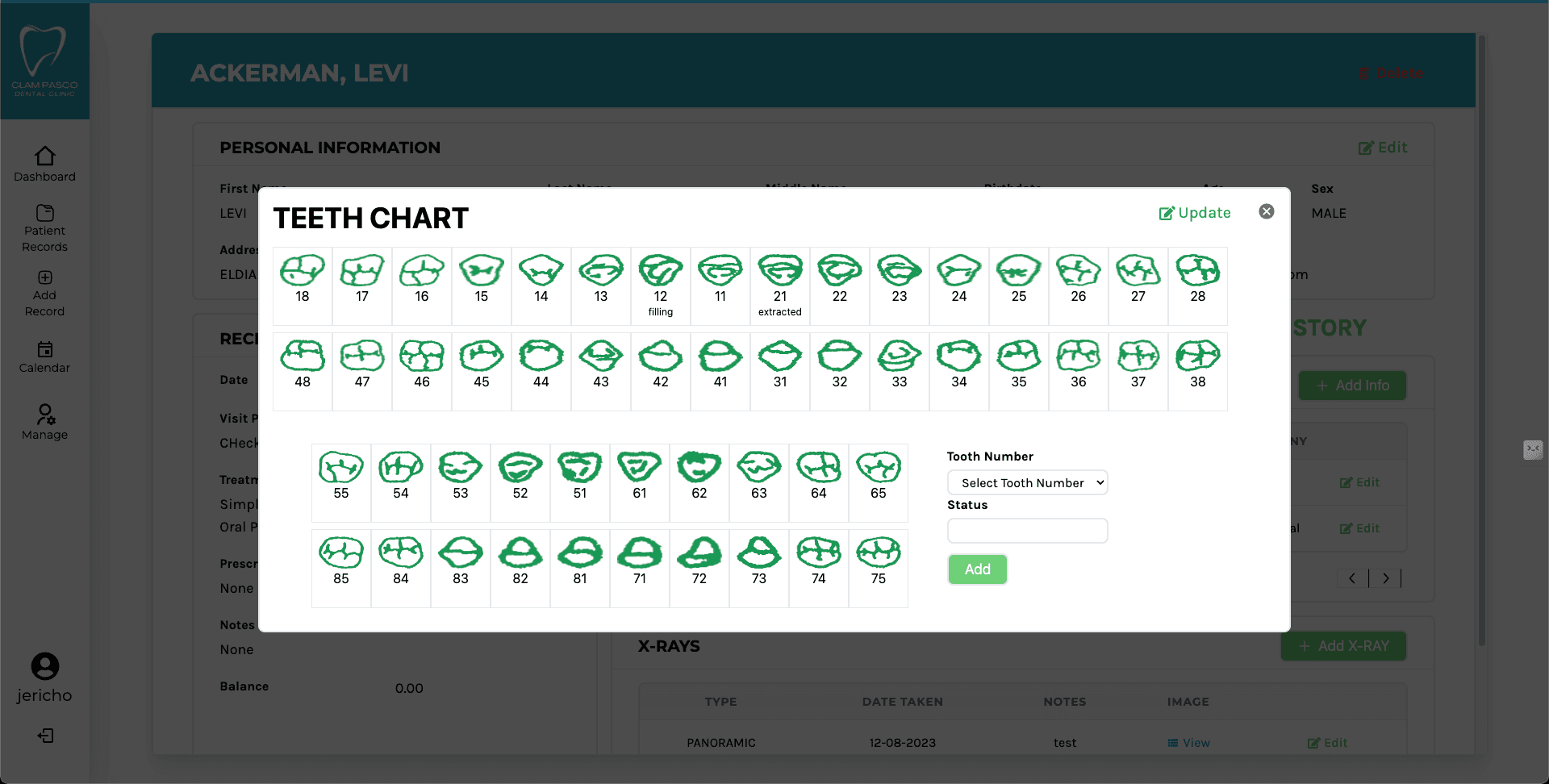Click the Add X-RAY button
The height and width of the screenshot is (784, 1549).
click(1342, 645)
